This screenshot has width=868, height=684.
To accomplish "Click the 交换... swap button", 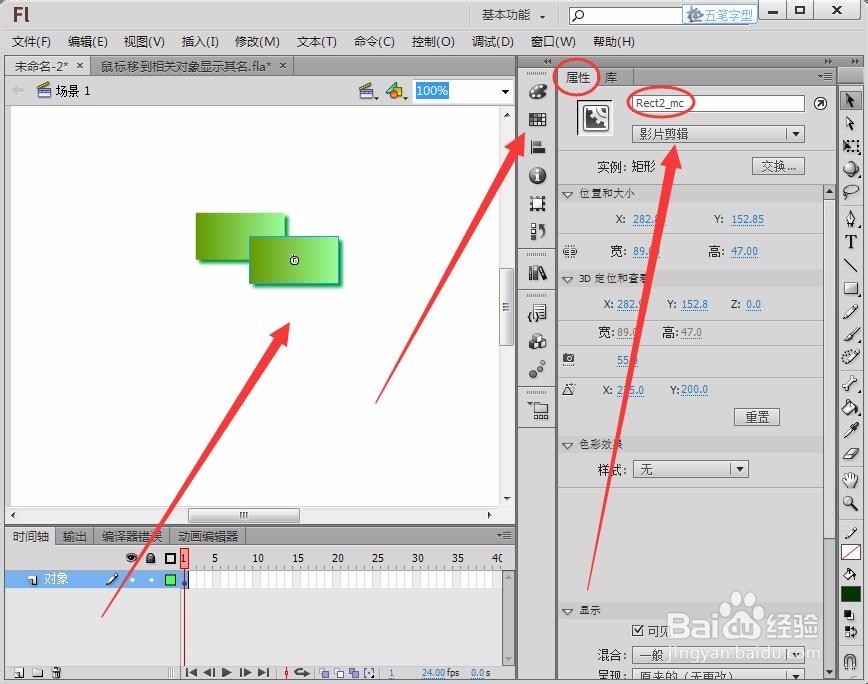I will point(778,167).
